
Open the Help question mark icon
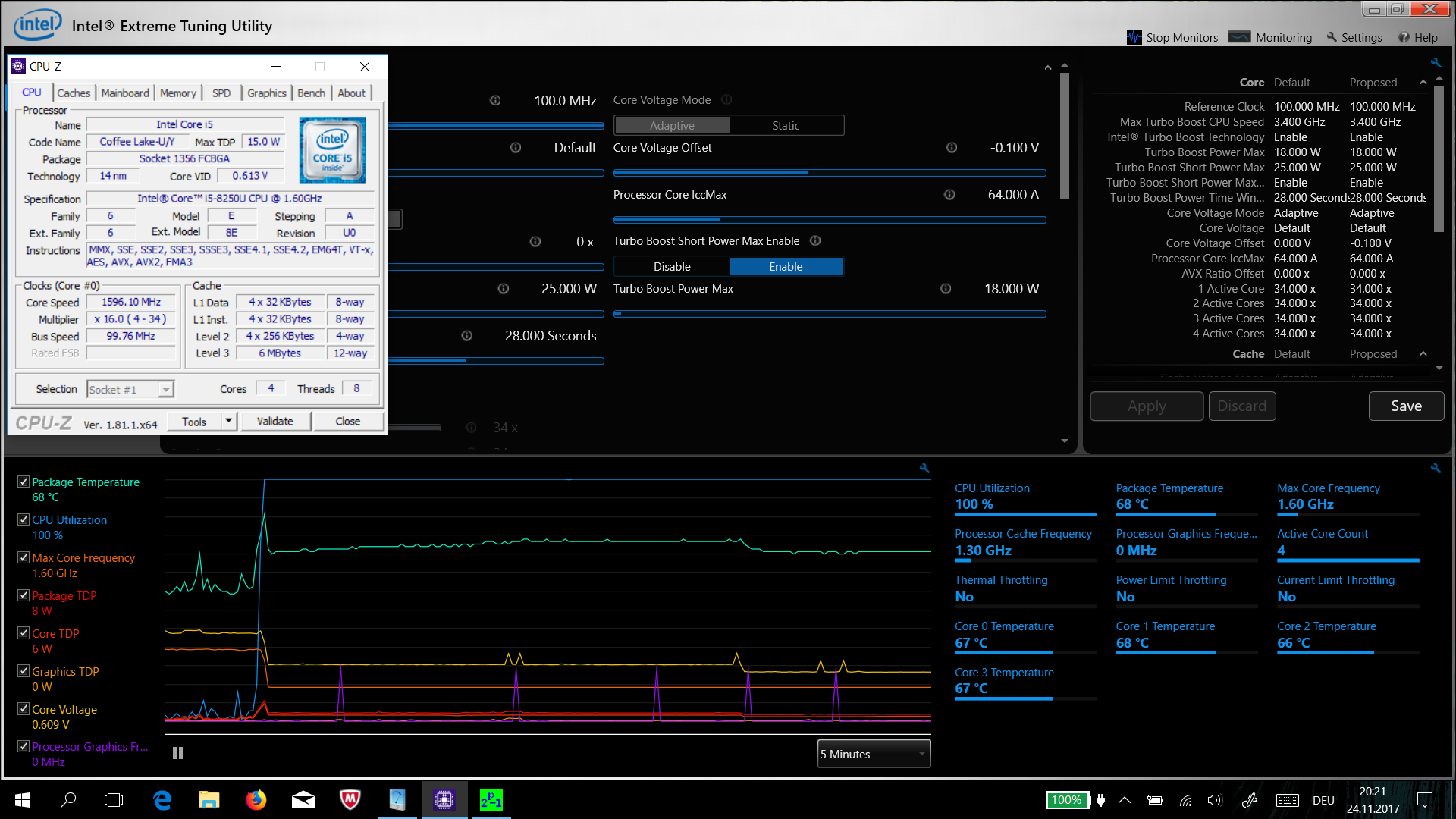1404,37
